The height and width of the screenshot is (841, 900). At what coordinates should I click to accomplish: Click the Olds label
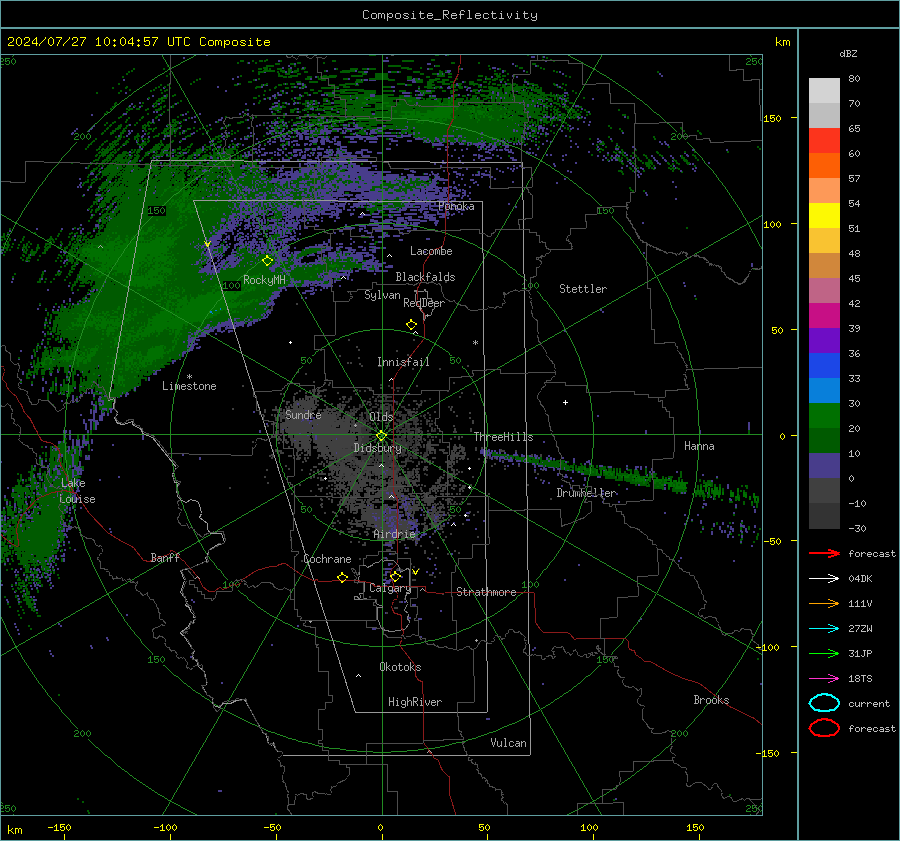pos(381,417)
